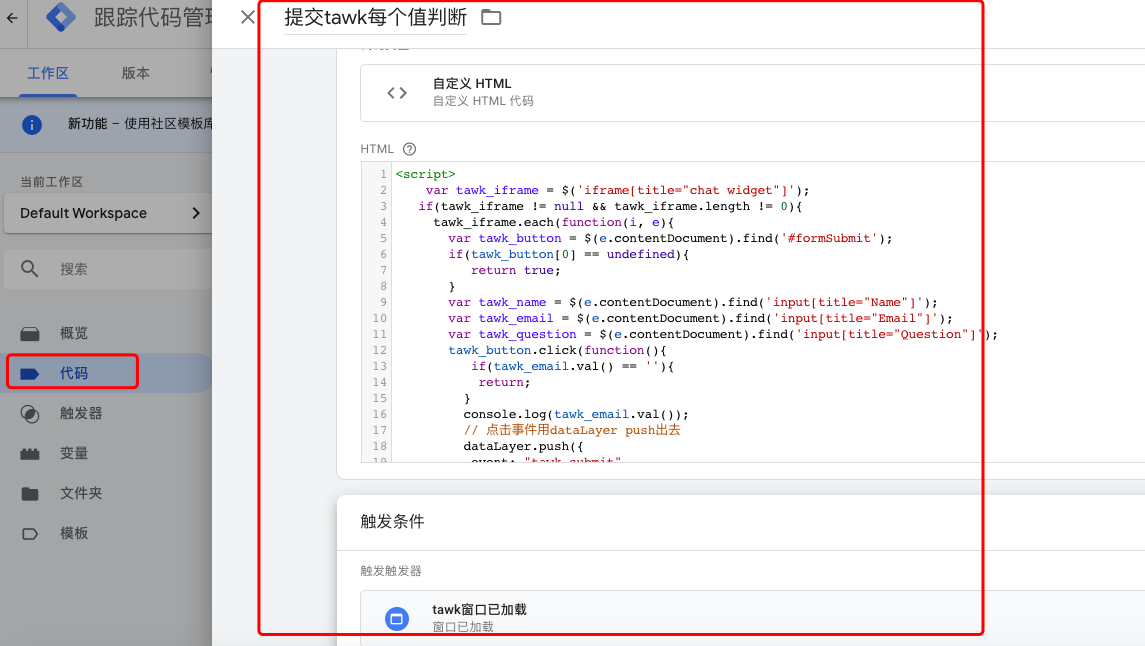Screen dimensions: 1145x646
Task: Edit the tag name title field
Action: [375, 18]
